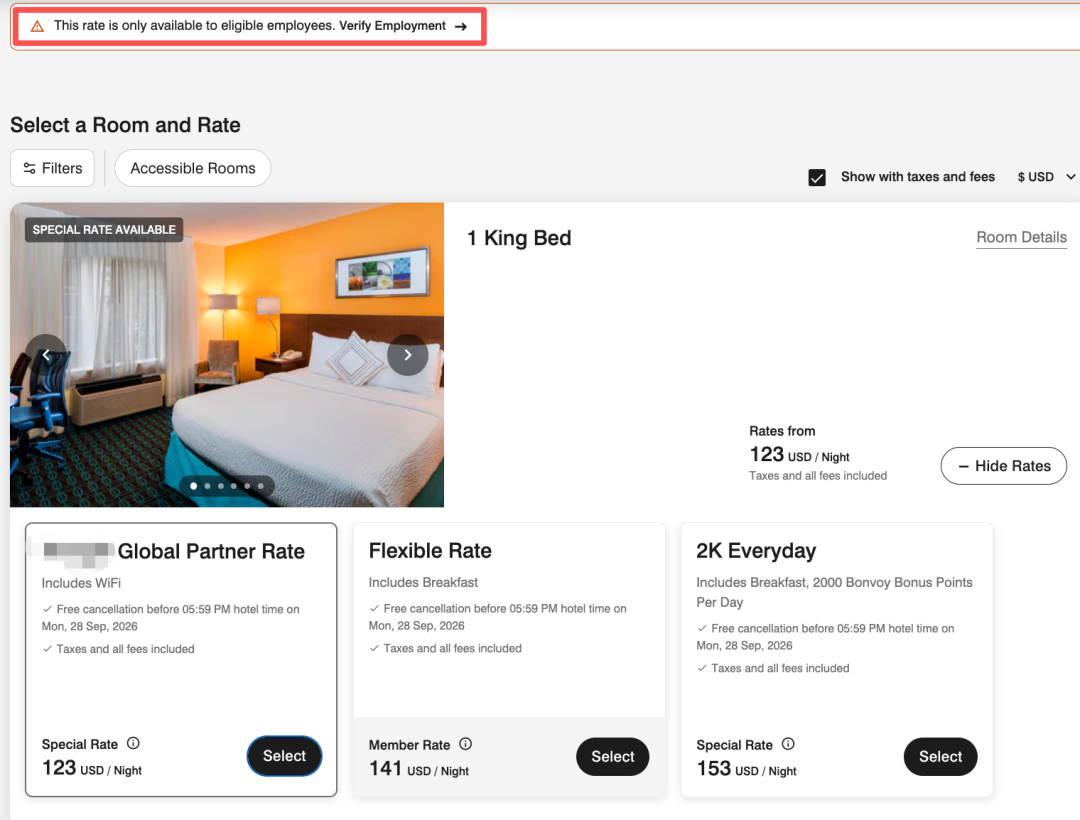Click the sliders icon on the Filters button
The width and height of the screenshot is (1080, 820).
click(30, 168)
